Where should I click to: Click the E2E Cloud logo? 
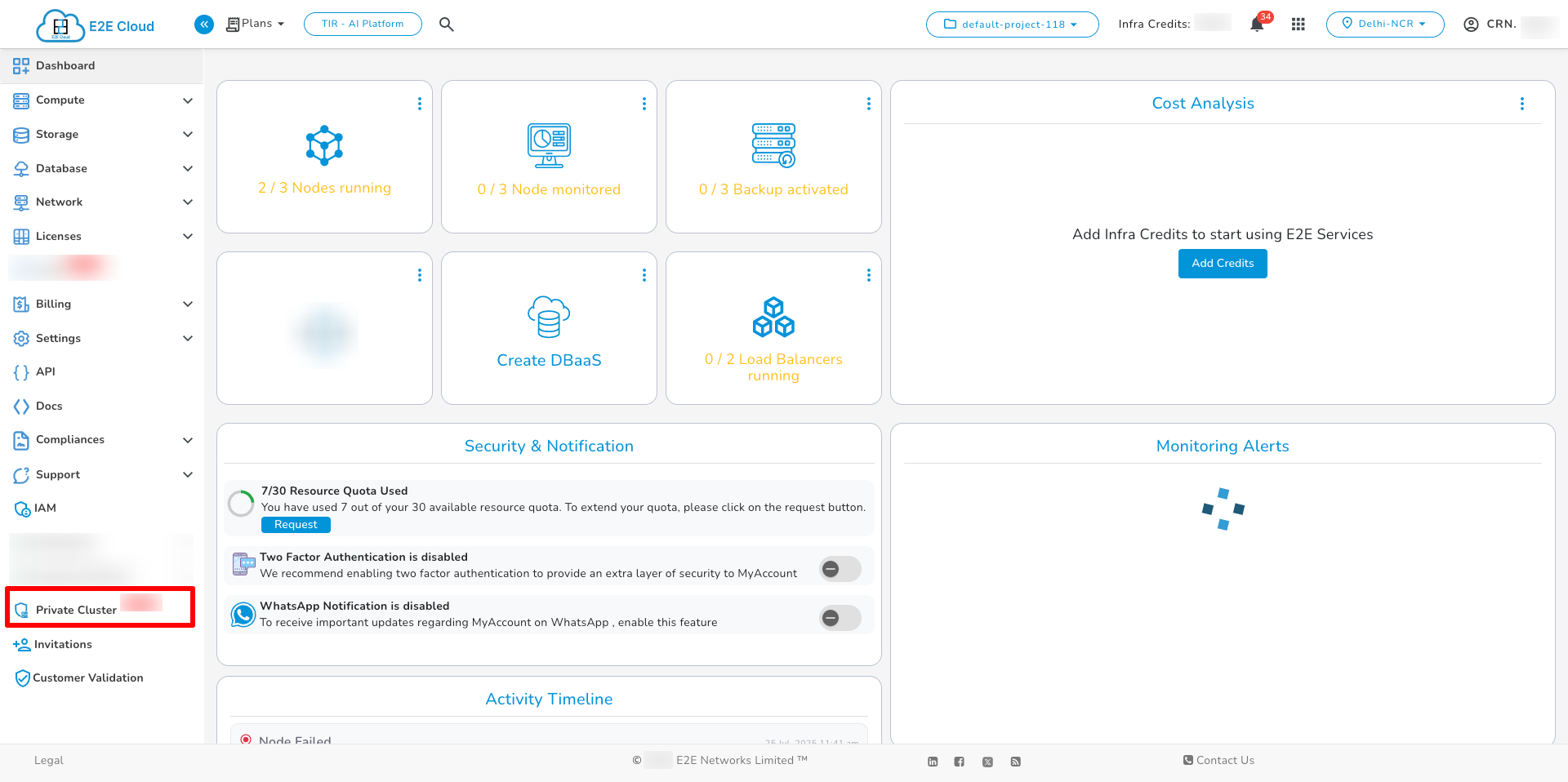coord(94,25)
